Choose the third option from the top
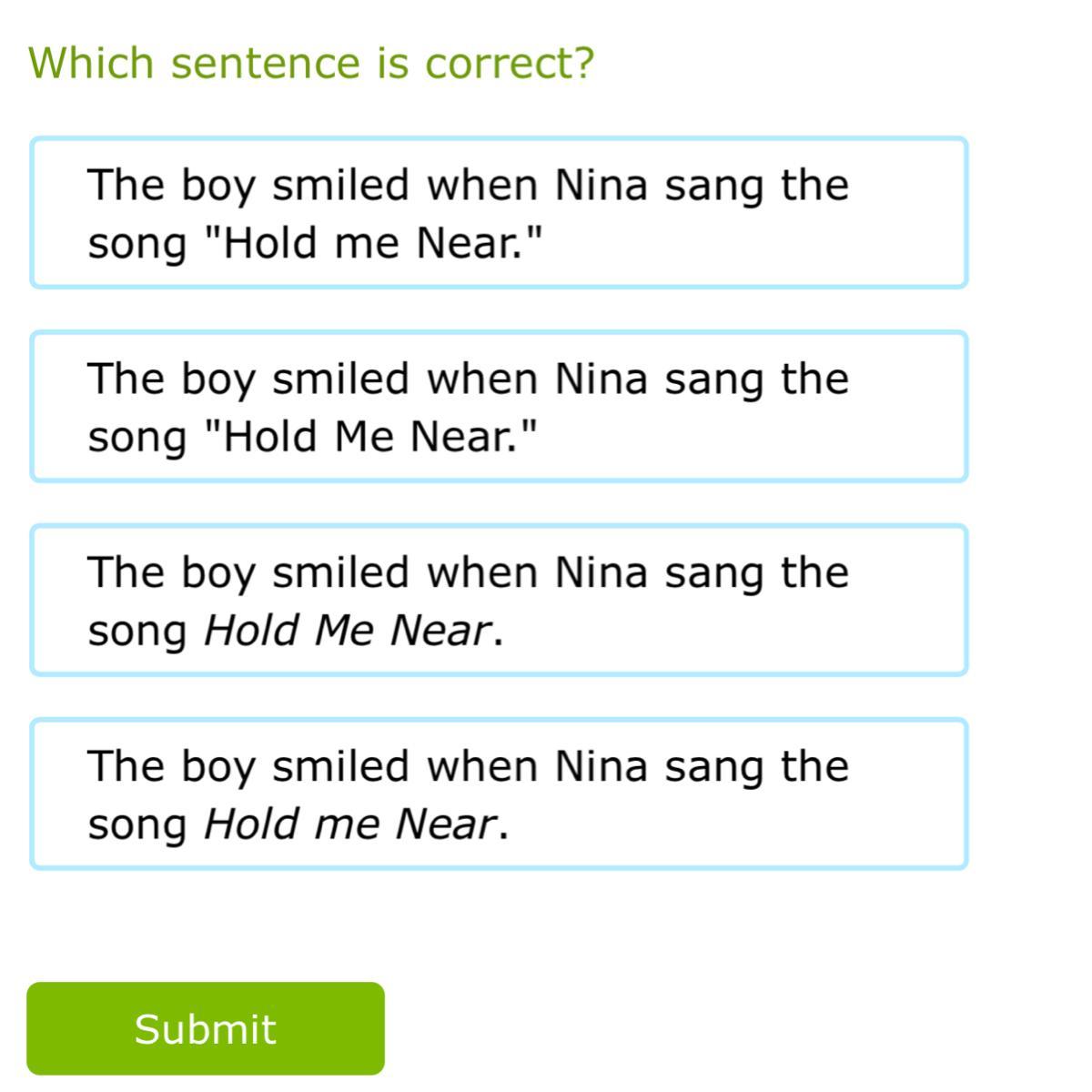The width and height of the screenshot is (1092, 1092). pos(499,601)
